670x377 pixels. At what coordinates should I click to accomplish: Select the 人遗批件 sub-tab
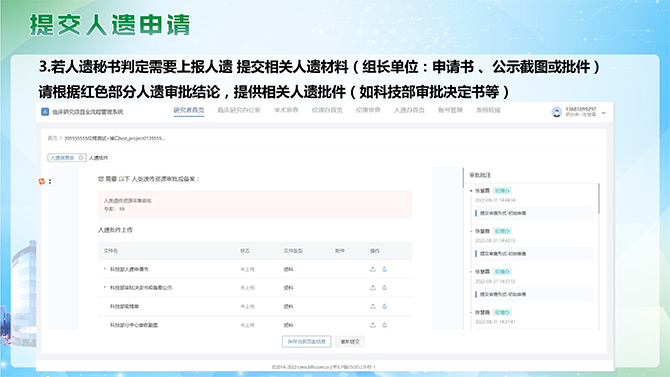coord(99,158)
